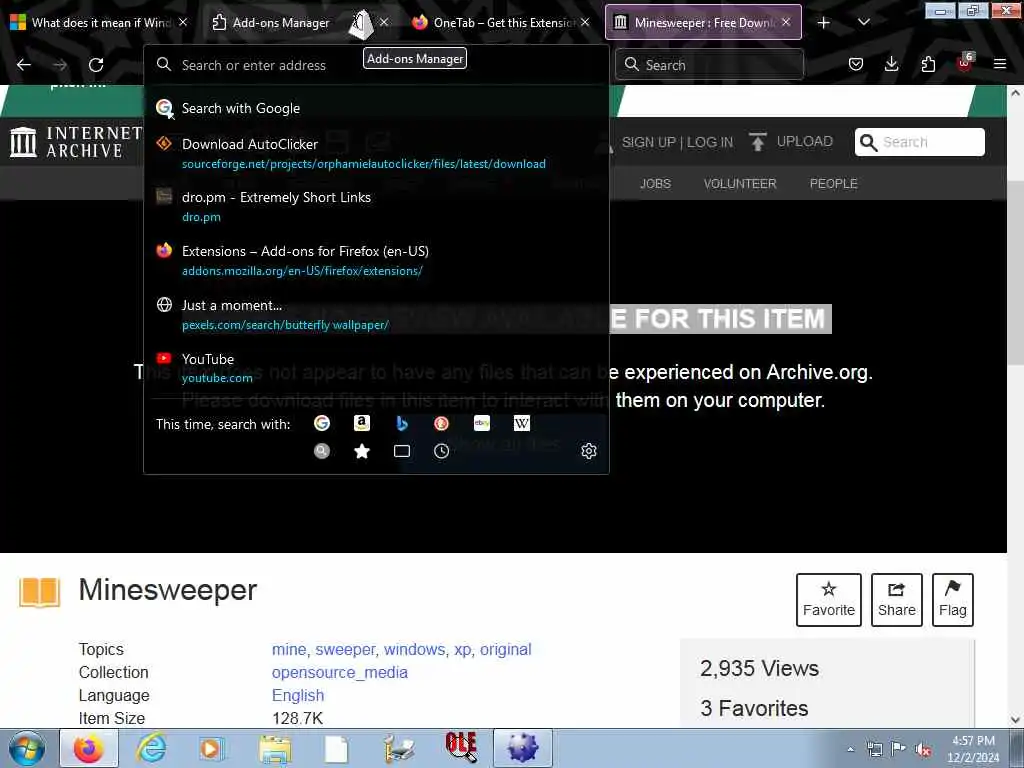Screen dimensions: 1024x768
Task: Choose Search with Google suggestion
Action: point(376,108)
